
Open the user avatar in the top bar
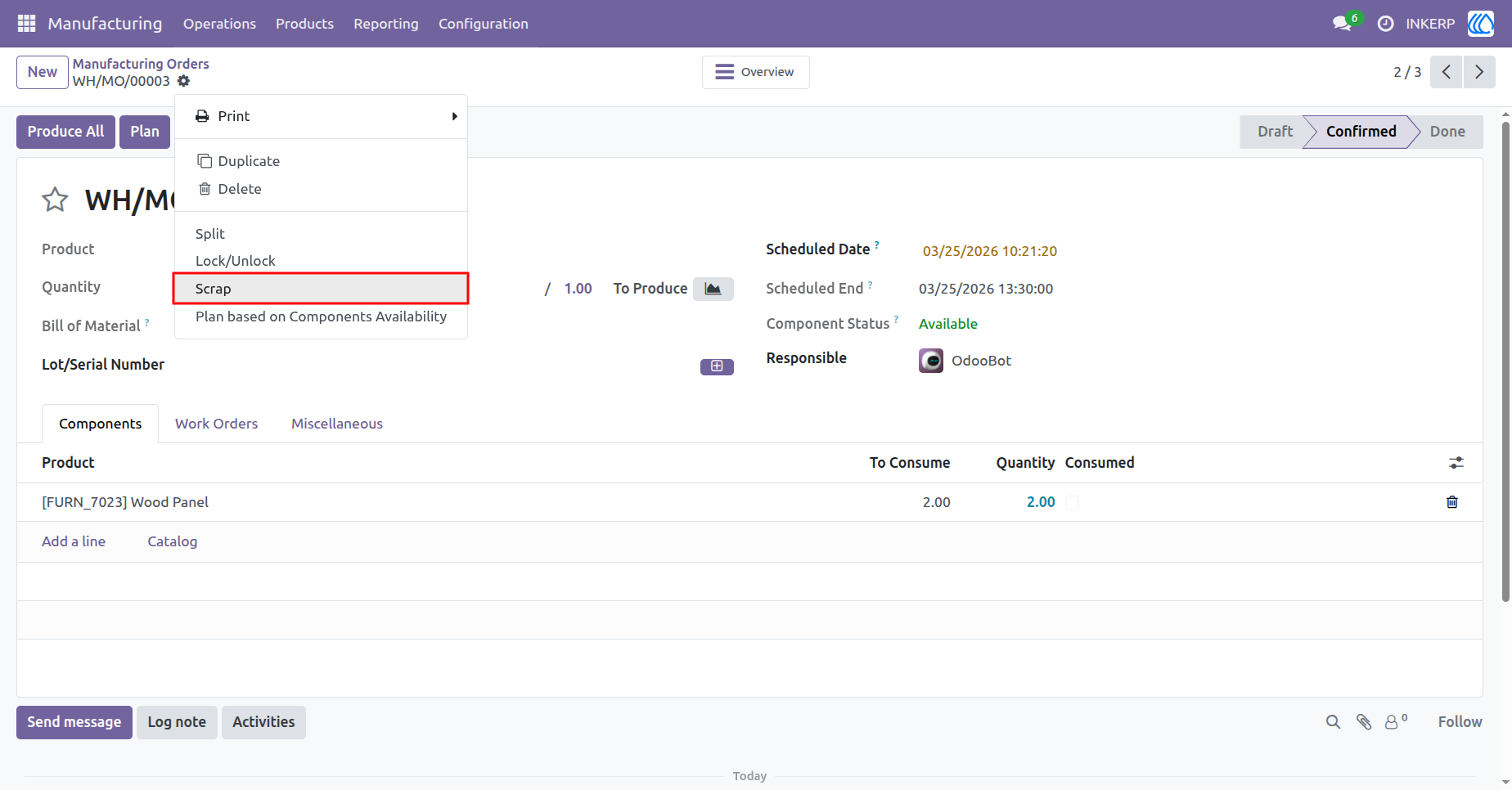pyautogui.click(x=1480, y=24)
